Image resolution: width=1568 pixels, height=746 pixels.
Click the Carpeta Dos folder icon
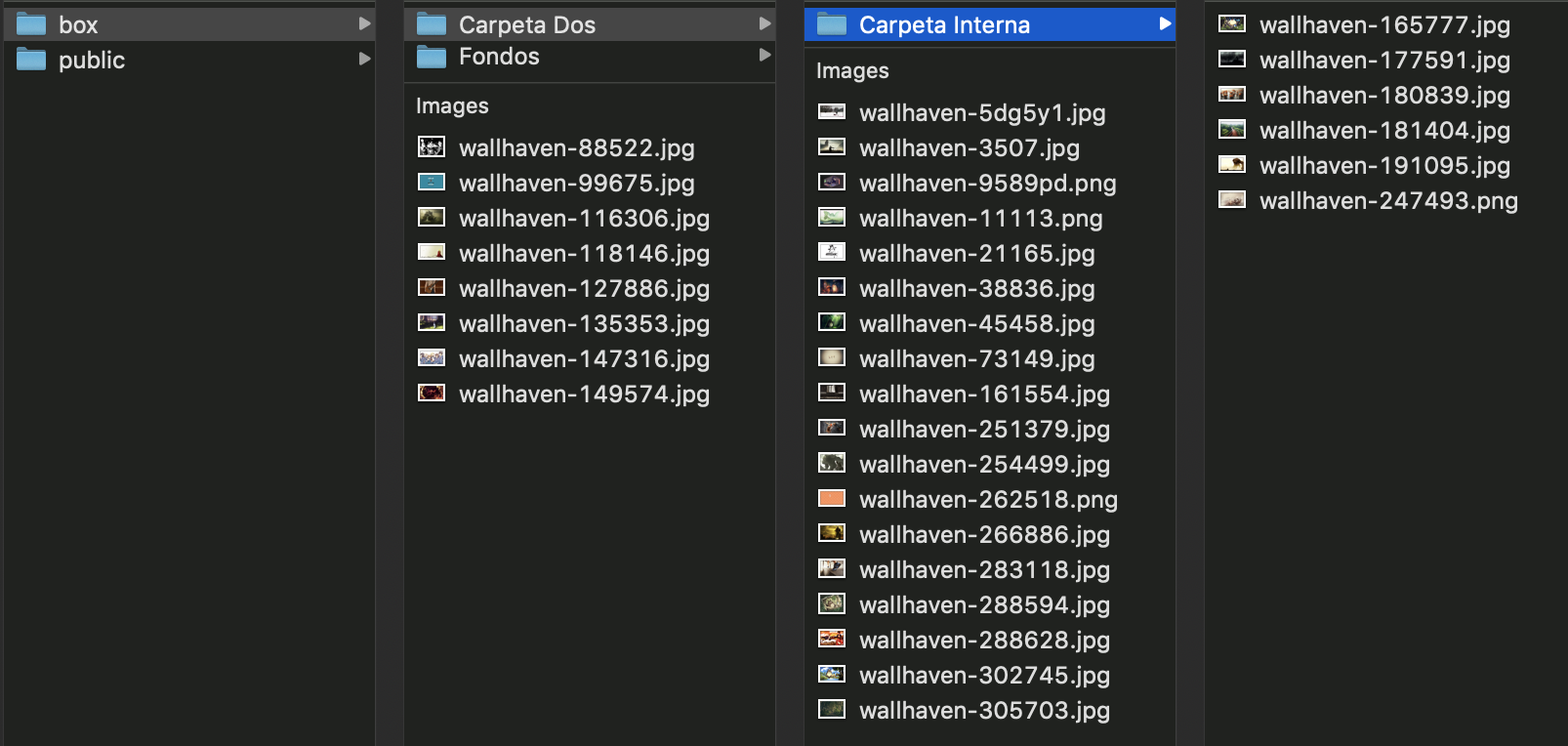coord(432,24)
